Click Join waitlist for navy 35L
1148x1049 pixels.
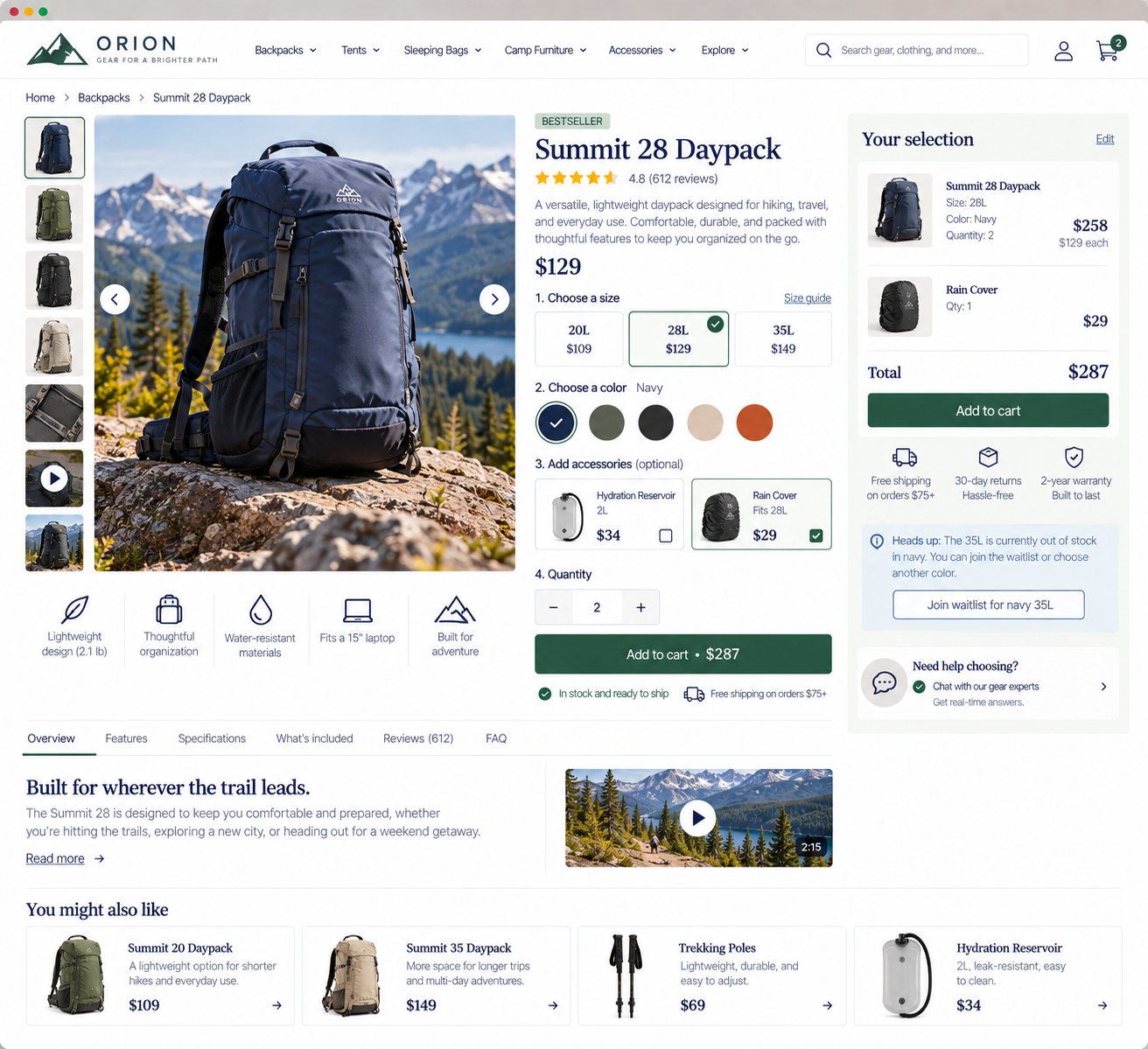point(989,605)
